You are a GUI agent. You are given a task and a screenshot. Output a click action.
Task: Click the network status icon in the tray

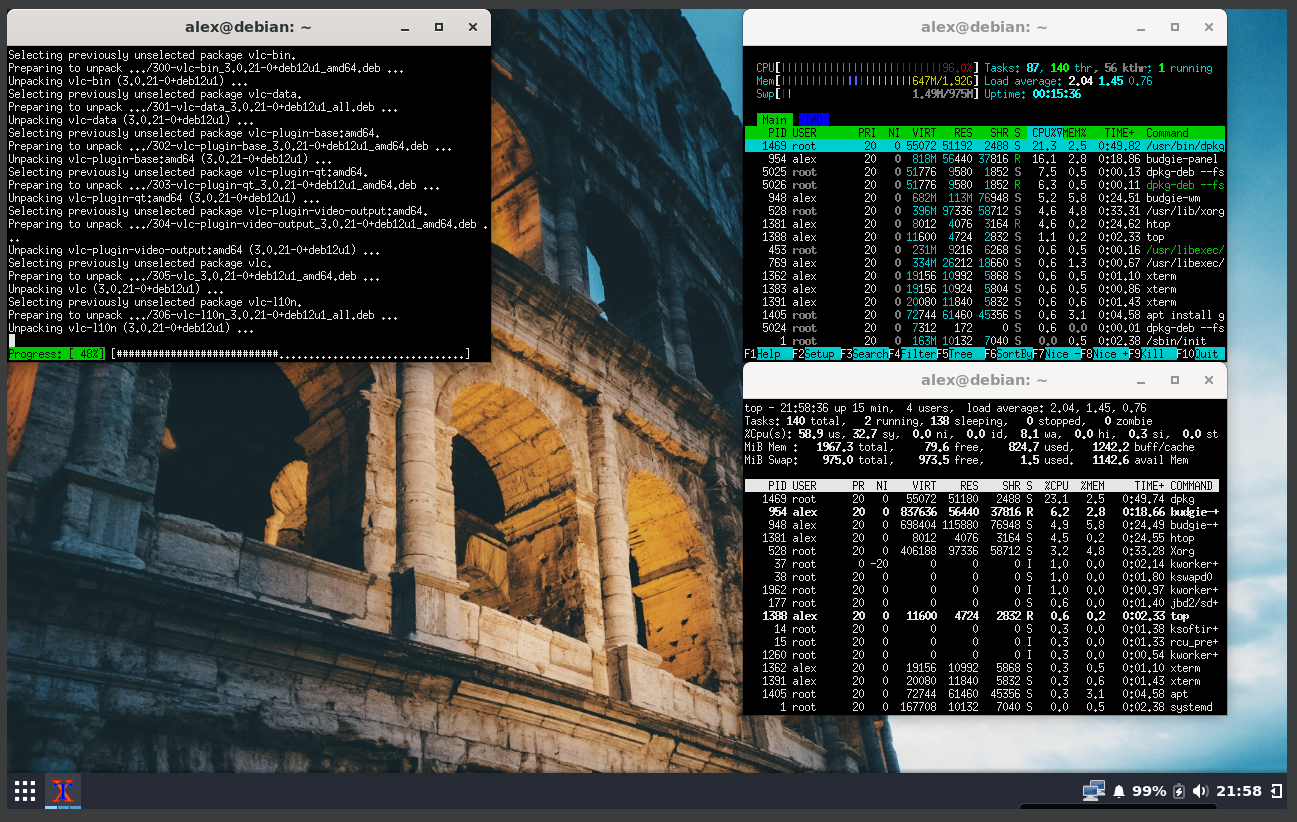point(1094,790)
